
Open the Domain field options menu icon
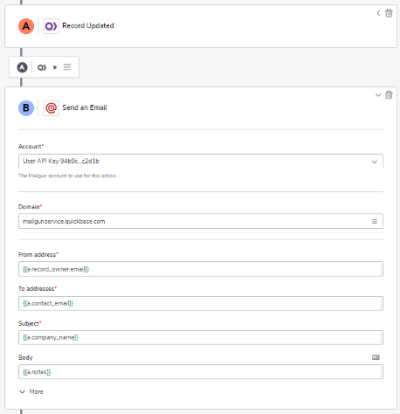click(374, 221)
